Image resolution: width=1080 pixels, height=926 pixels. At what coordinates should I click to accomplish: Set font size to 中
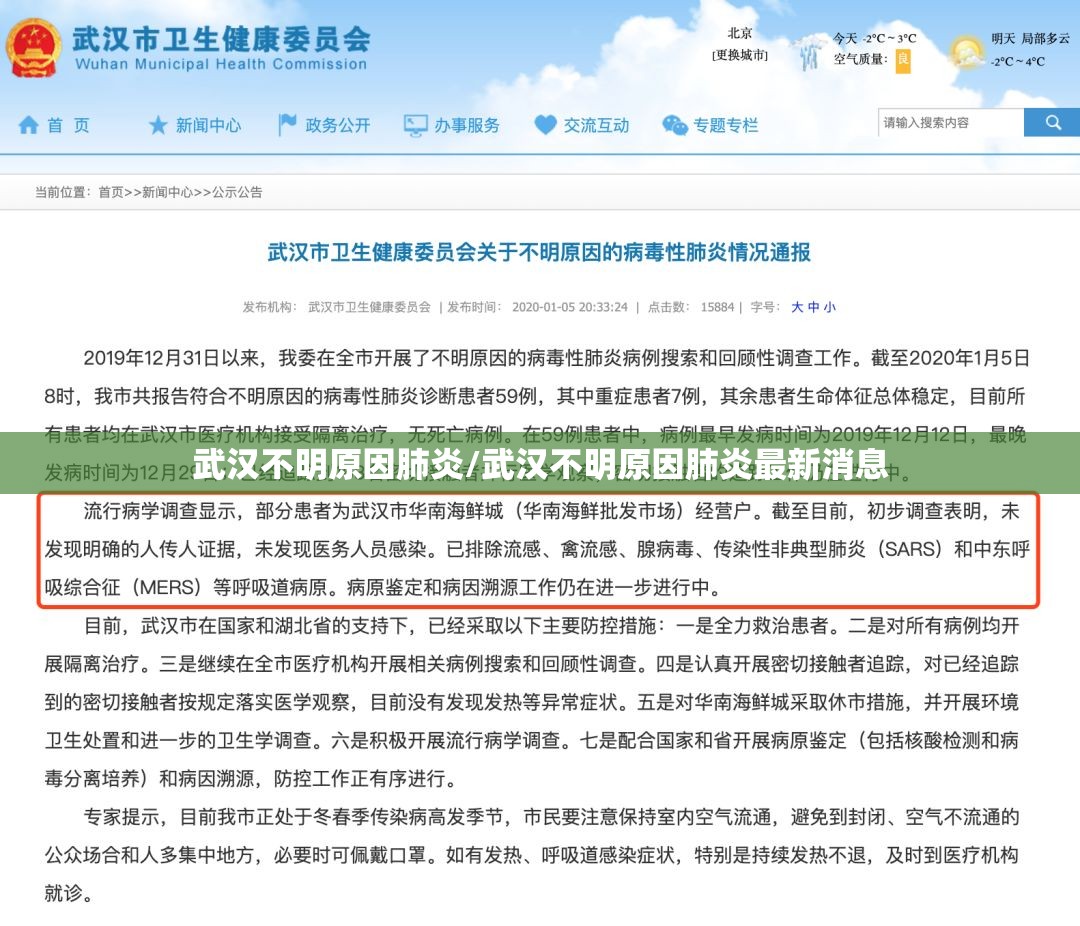click(x=813, y=307)
